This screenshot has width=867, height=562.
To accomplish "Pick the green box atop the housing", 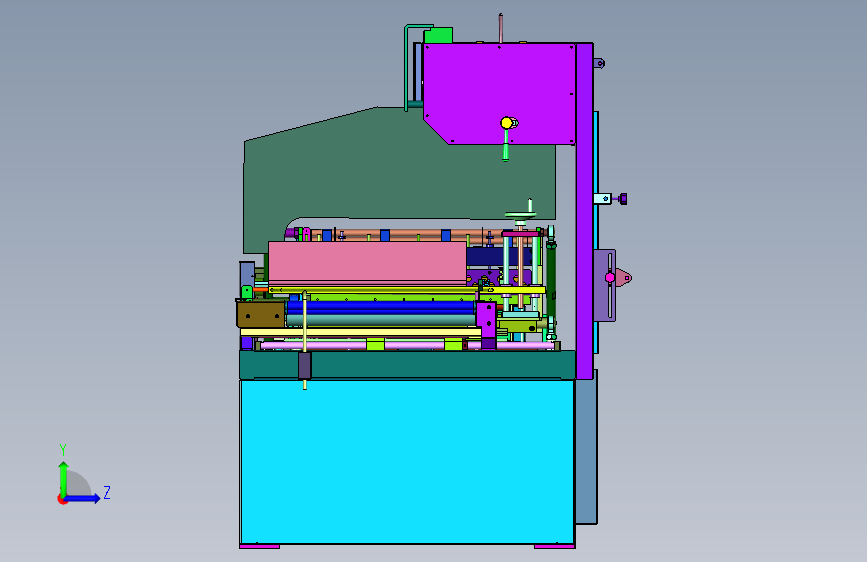I will point(438,36).
